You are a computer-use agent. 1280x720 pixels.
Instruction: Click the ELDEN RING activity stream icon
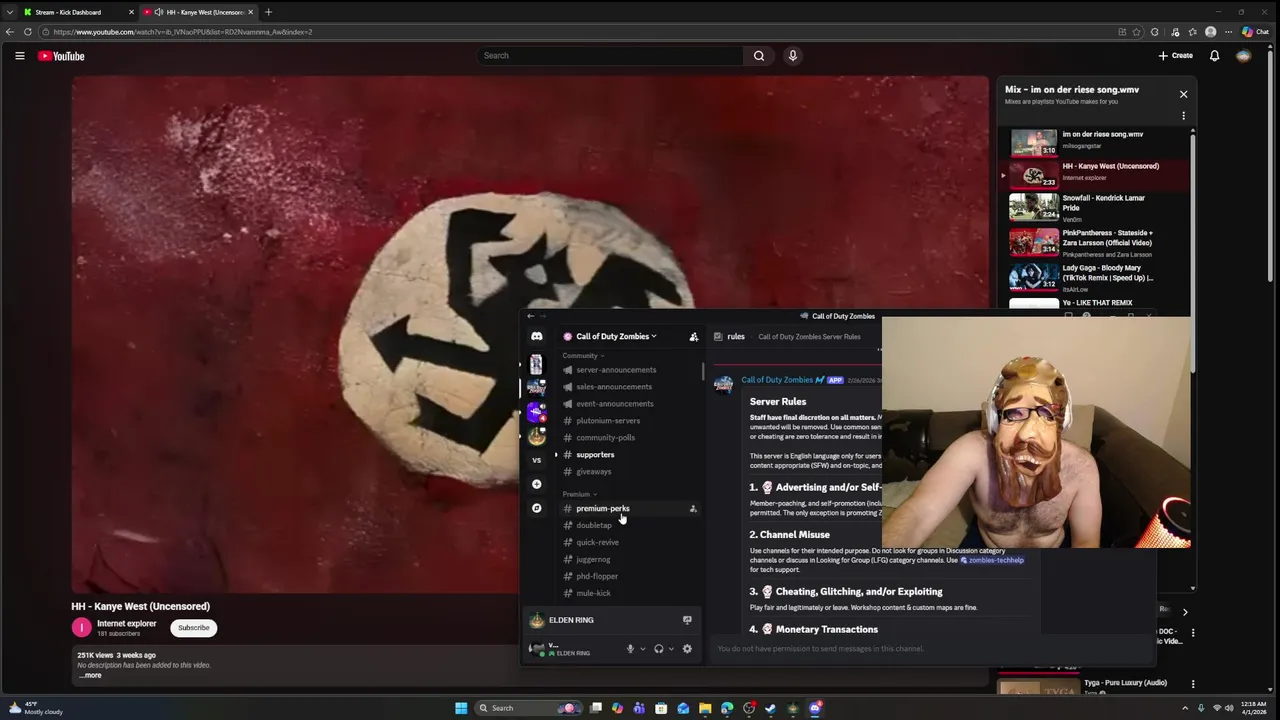687,620
